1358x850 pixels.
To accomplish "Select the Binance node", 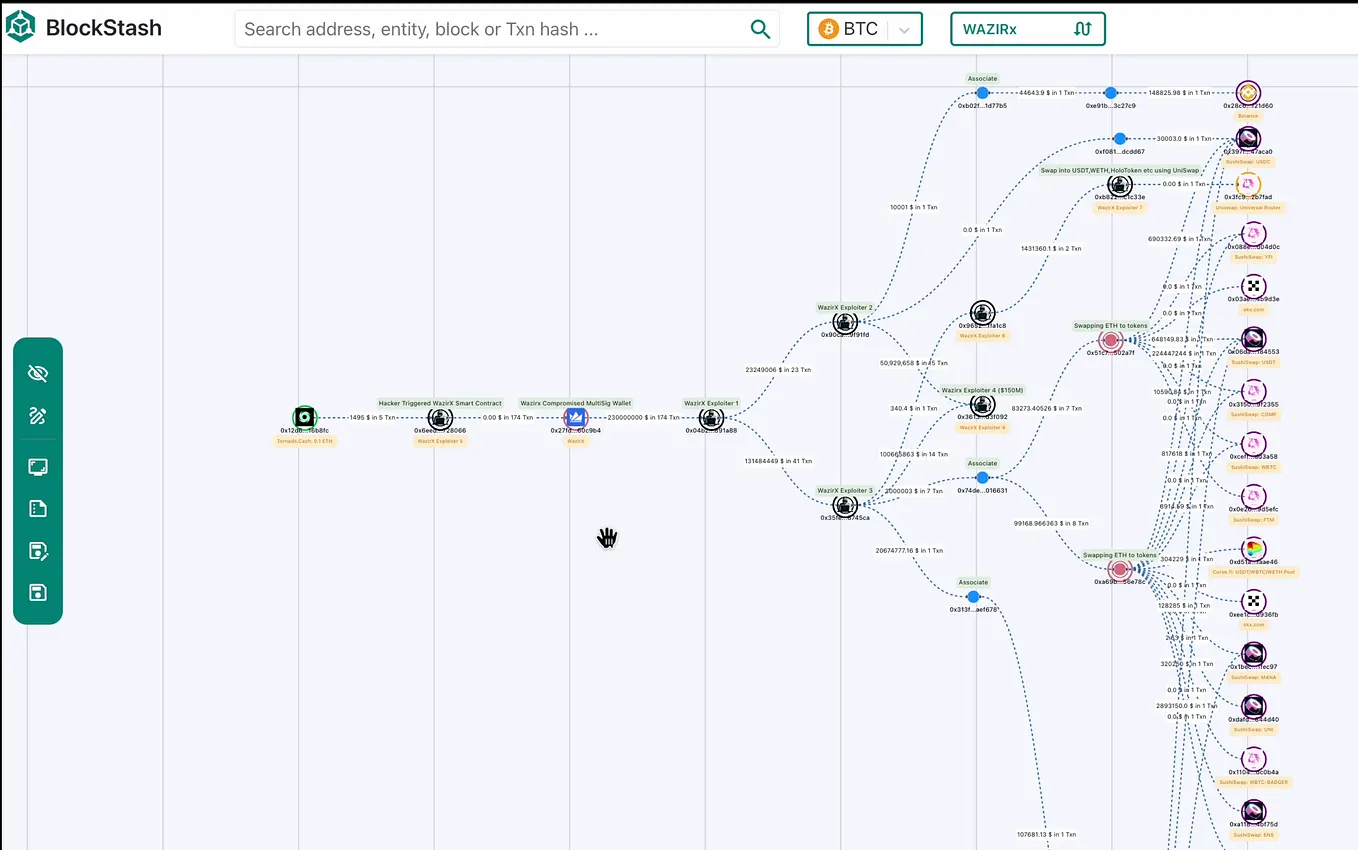I will coord(1247,93).
